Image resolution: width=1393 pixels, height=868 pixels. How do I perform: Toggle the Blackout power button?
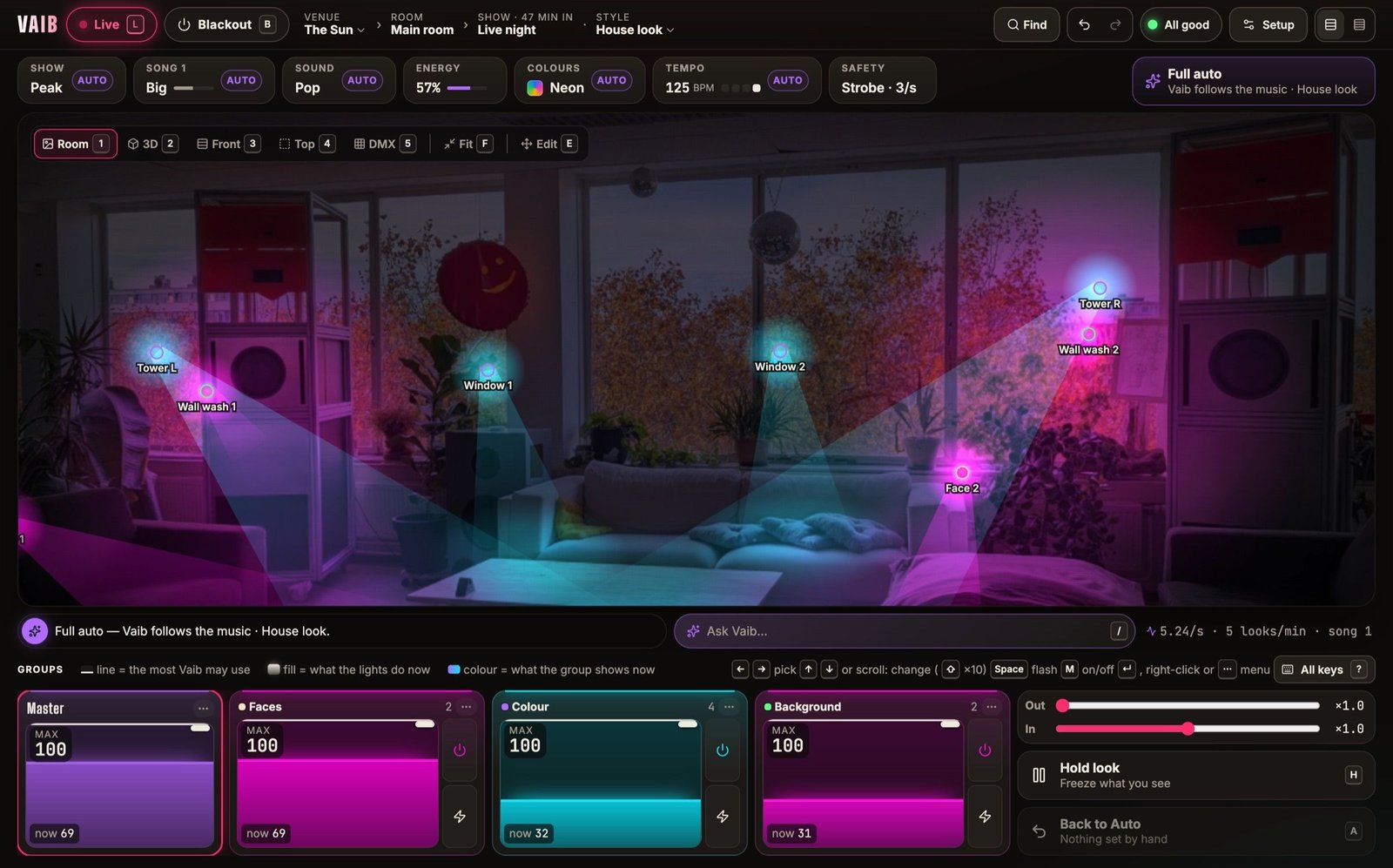click(x=226, y=24)
